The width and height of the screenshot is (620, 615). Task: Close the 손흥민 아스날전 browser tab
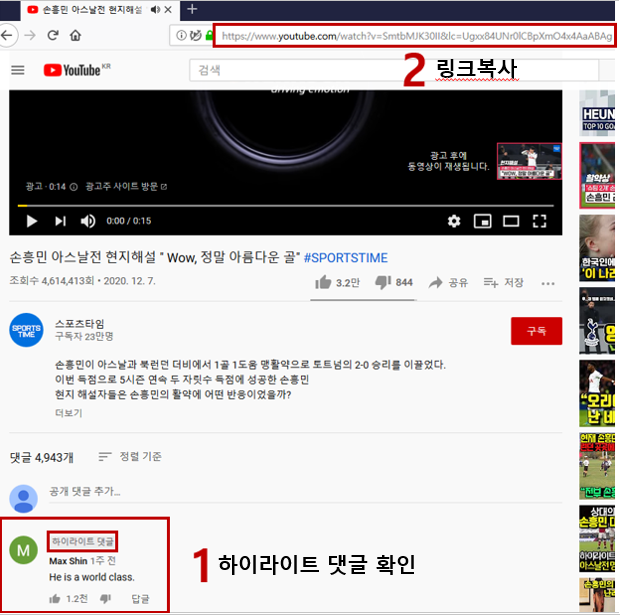pos(168,9)
